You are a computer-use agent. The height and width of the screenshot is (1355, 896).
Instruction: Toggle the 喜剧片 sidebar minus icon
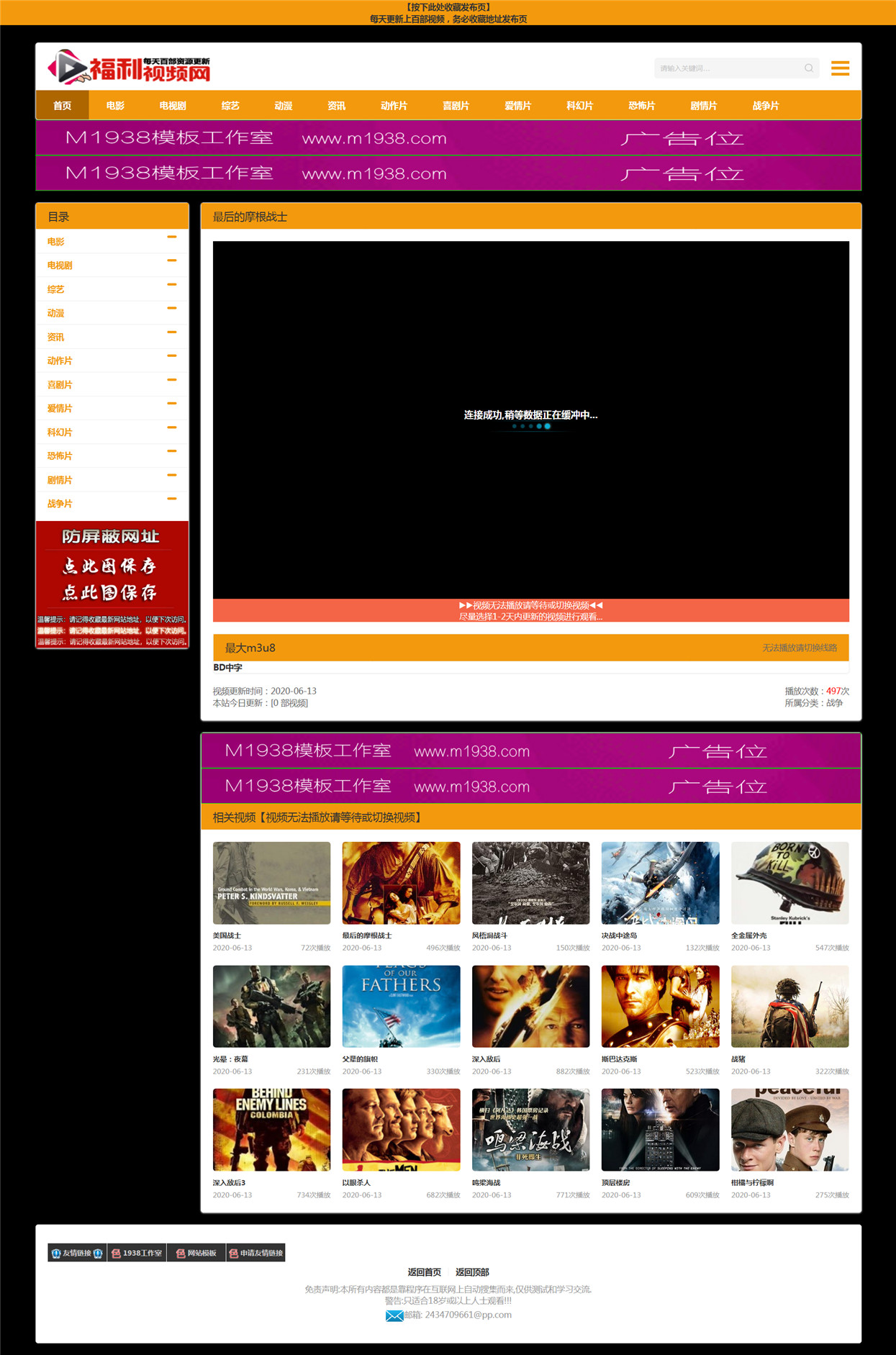171,380
